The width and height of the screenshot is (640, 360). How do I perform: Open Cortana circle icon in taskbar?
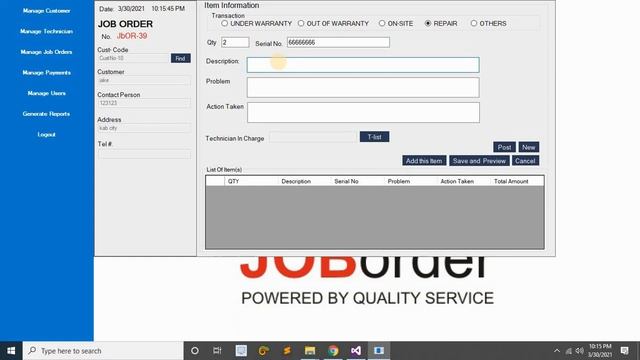(195, 351)
